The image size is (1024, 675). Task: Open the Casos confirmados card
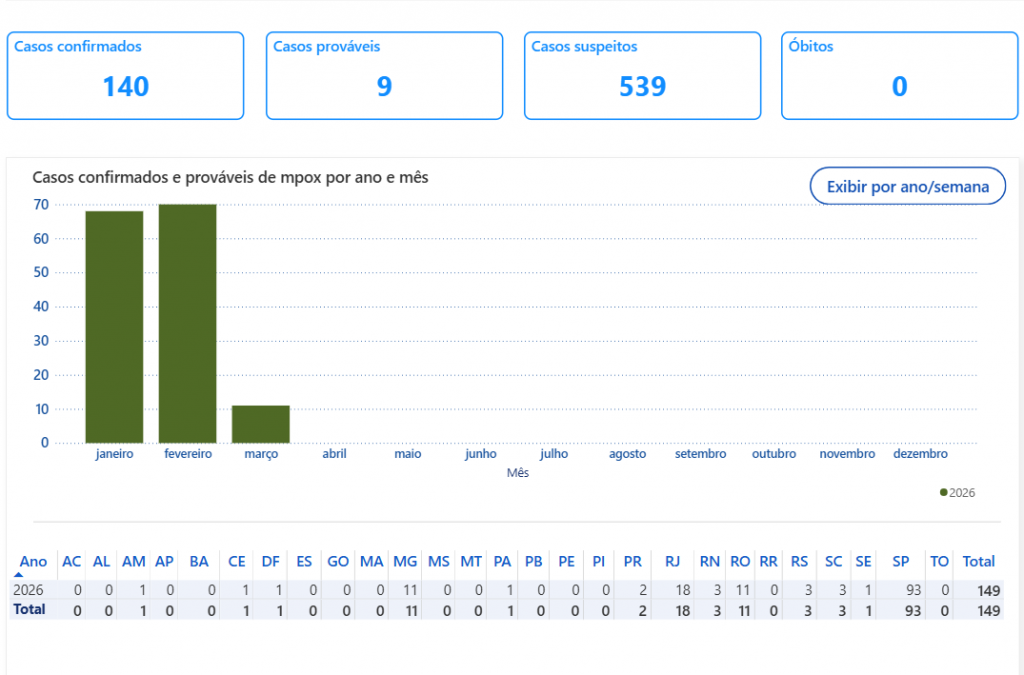(x=126, y=76)
